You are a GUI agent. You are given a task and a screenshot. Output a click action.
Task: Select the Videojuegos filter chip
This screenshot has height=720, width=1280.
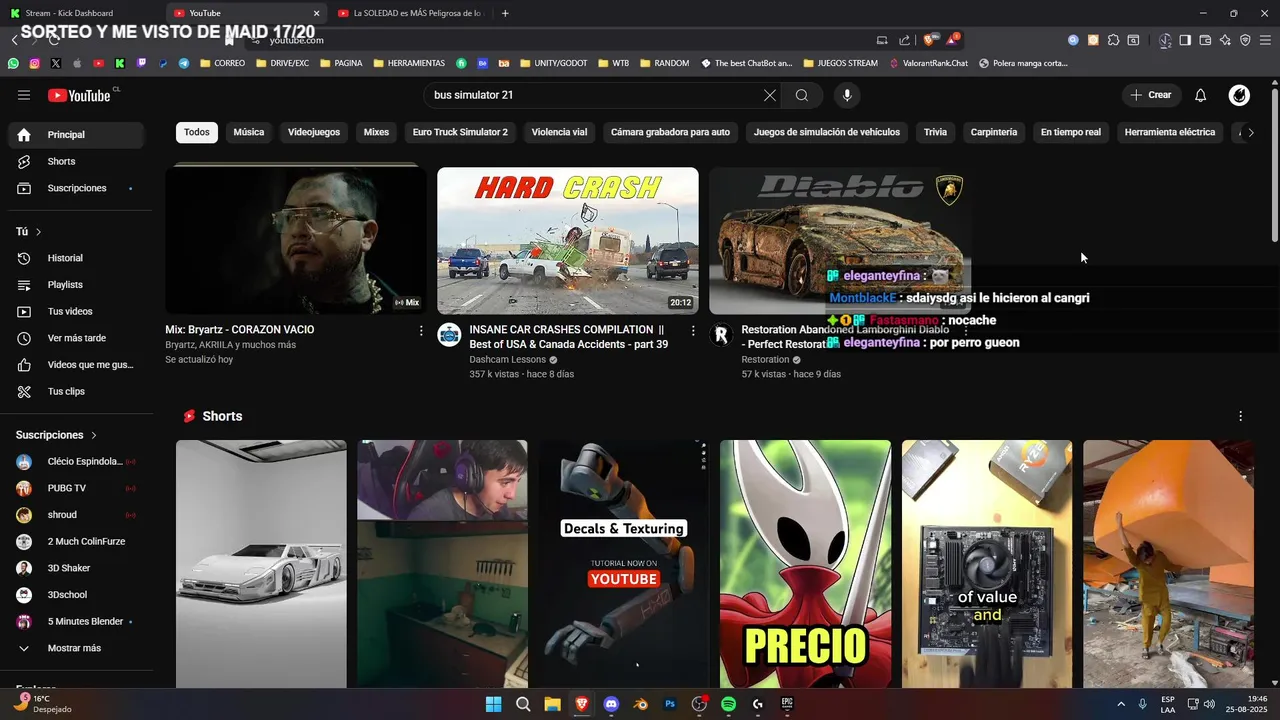(314, 132)
